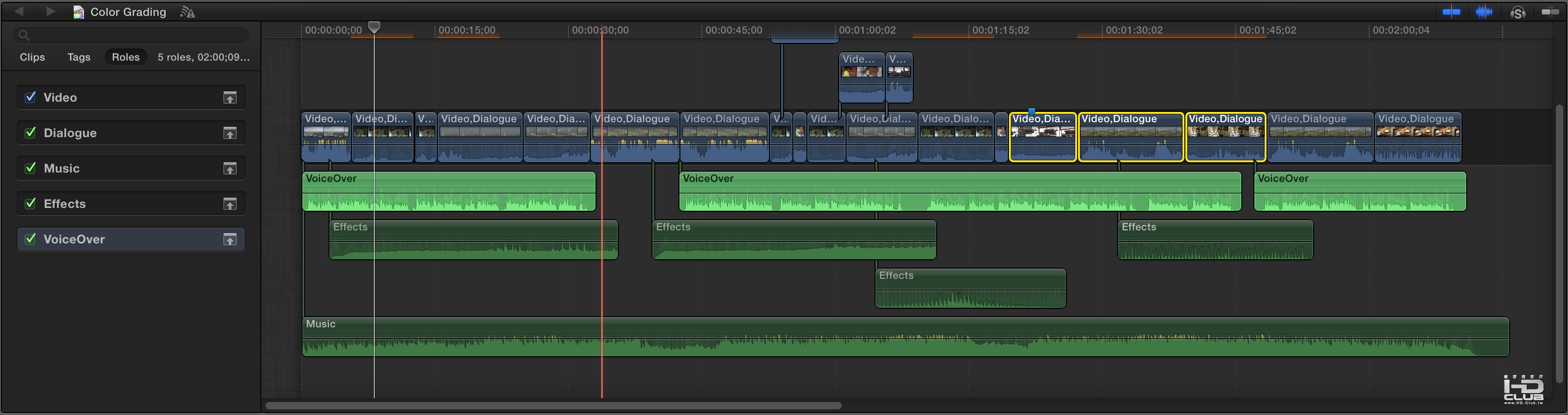Toggle audio skimming waveform button
The image size is (1568, 415).
tap(1484, 12)
